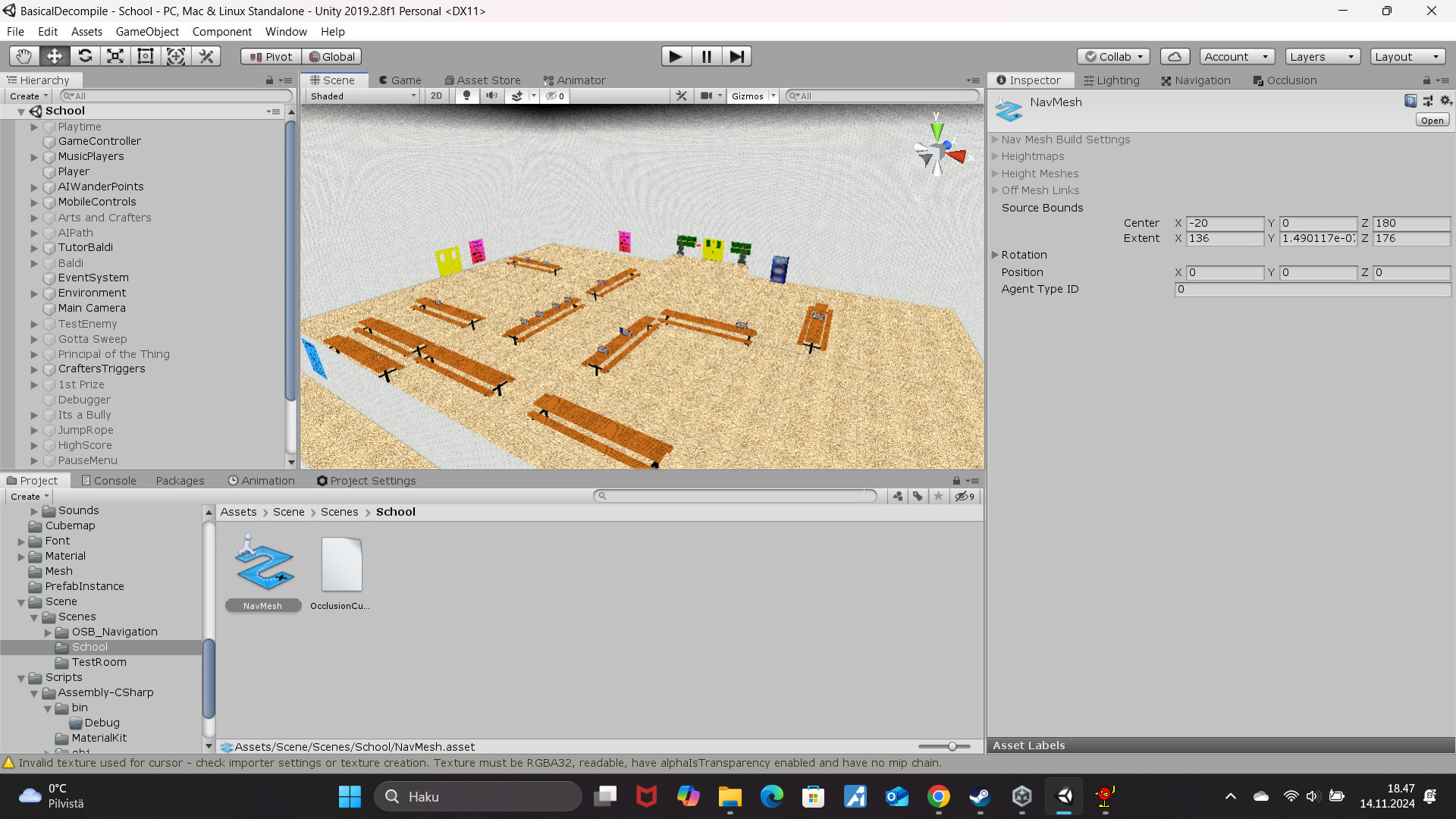Select the Rect transform tool

click(145, 56)
